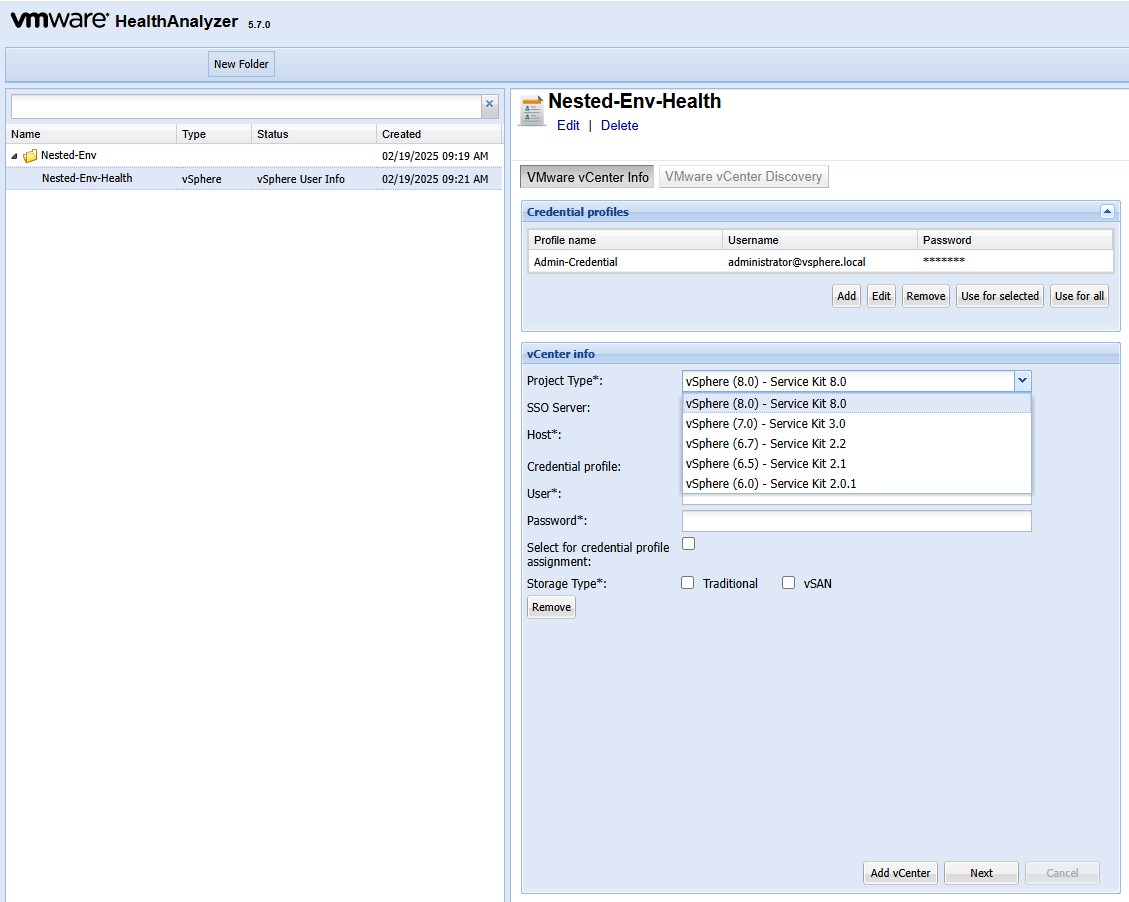Sort by the Status column header

(x=314, y=134)
